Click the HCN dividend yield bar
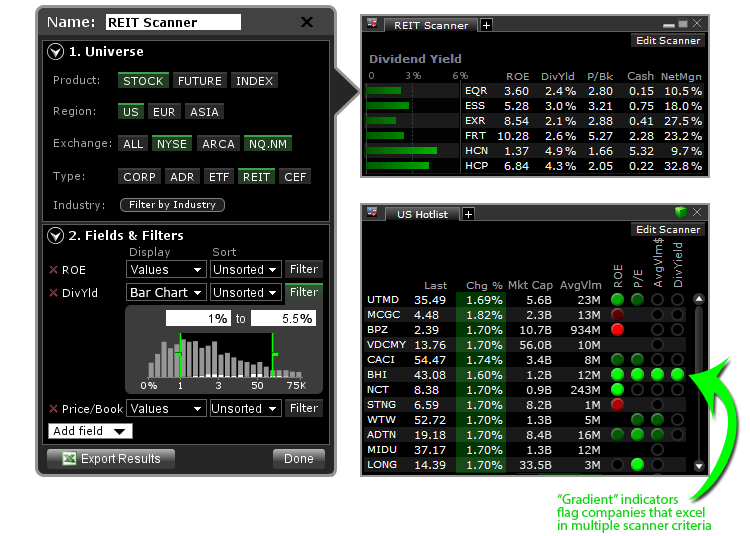 point(402,151)
